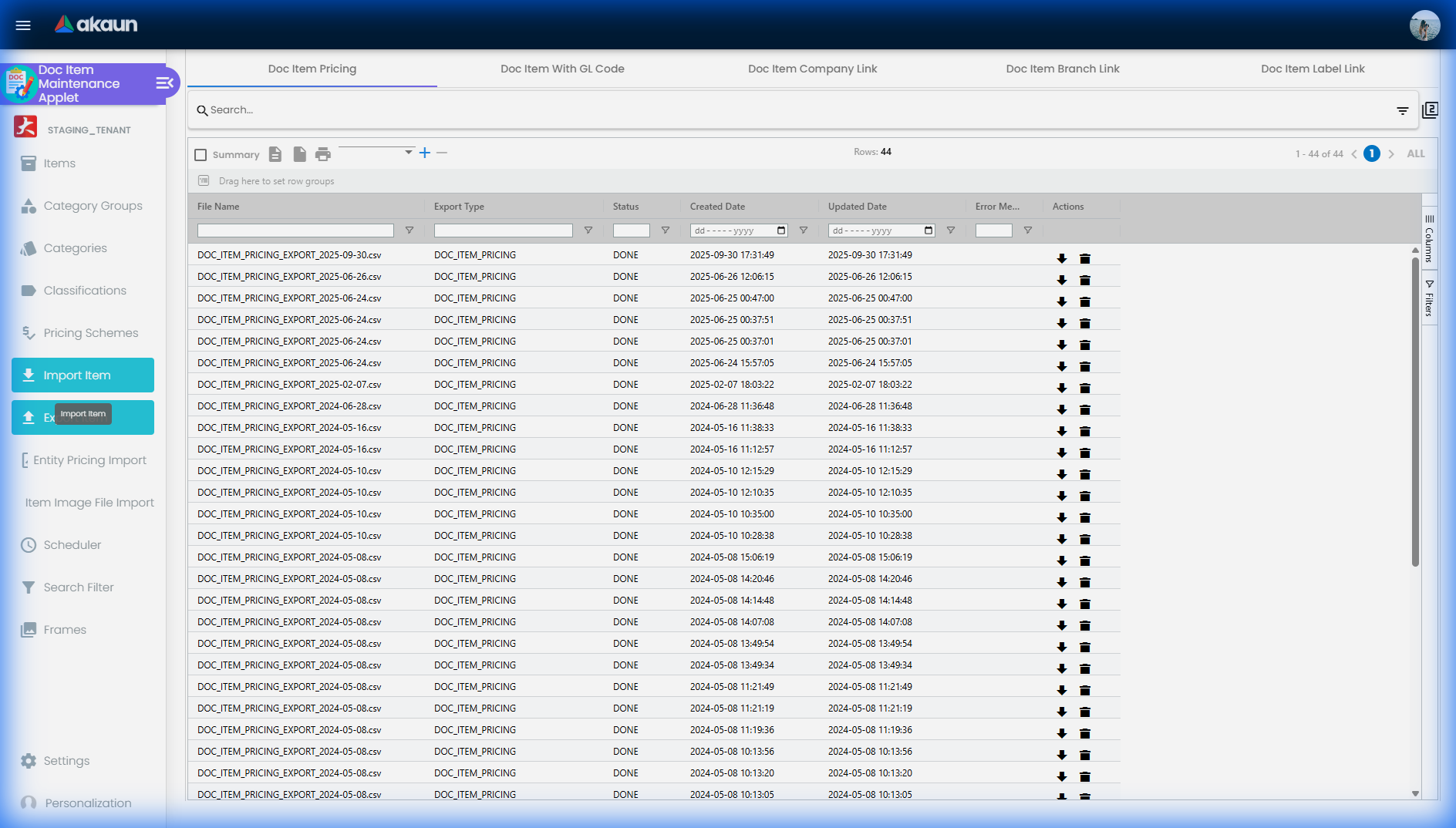Delete the 2025-06-26 export file
Screen dimensions: 1456x828
pos(1085,280)
